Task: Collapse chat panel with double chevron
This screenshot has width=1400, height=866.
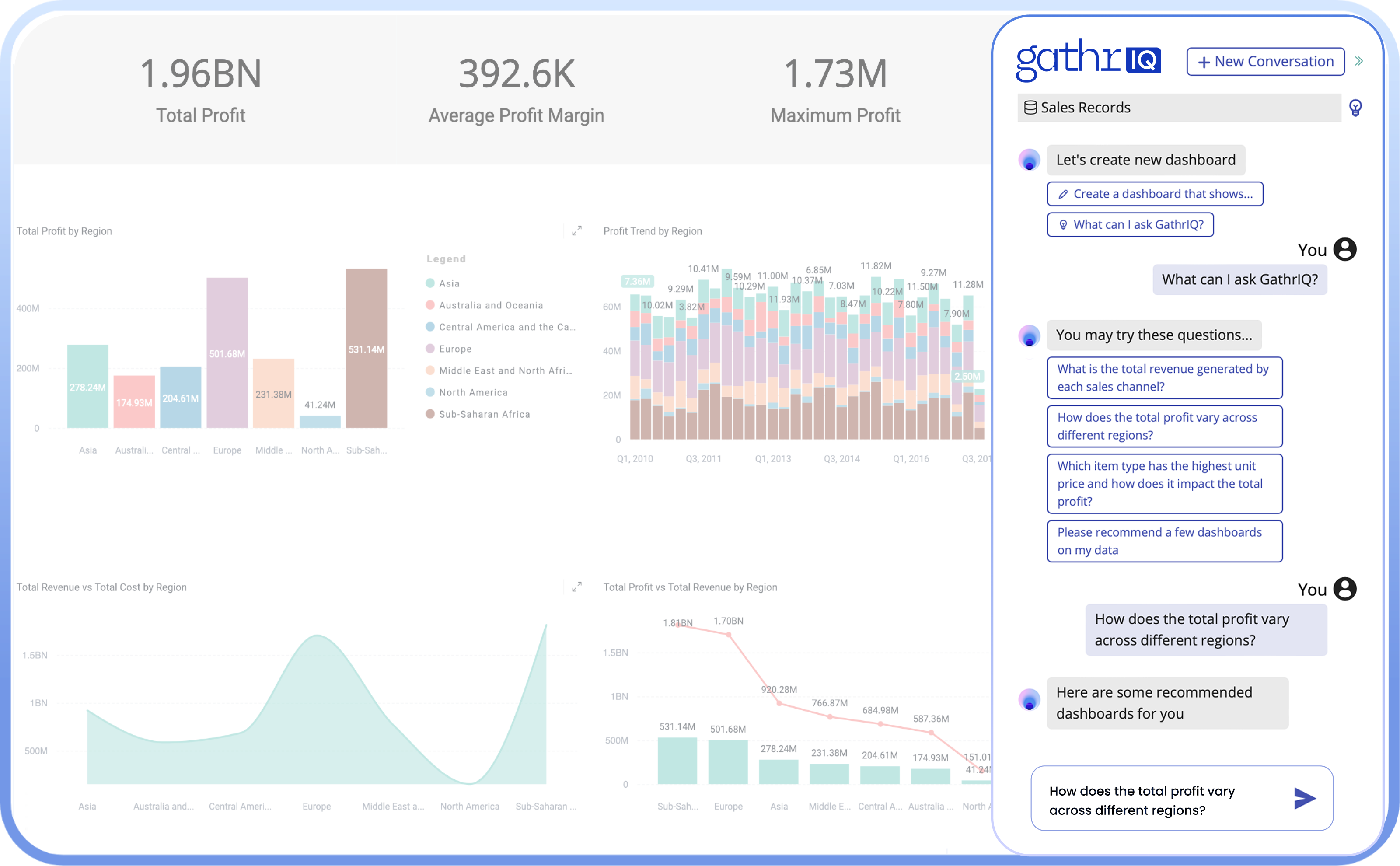Action: pyautogui.click(x=1359, y=61)
